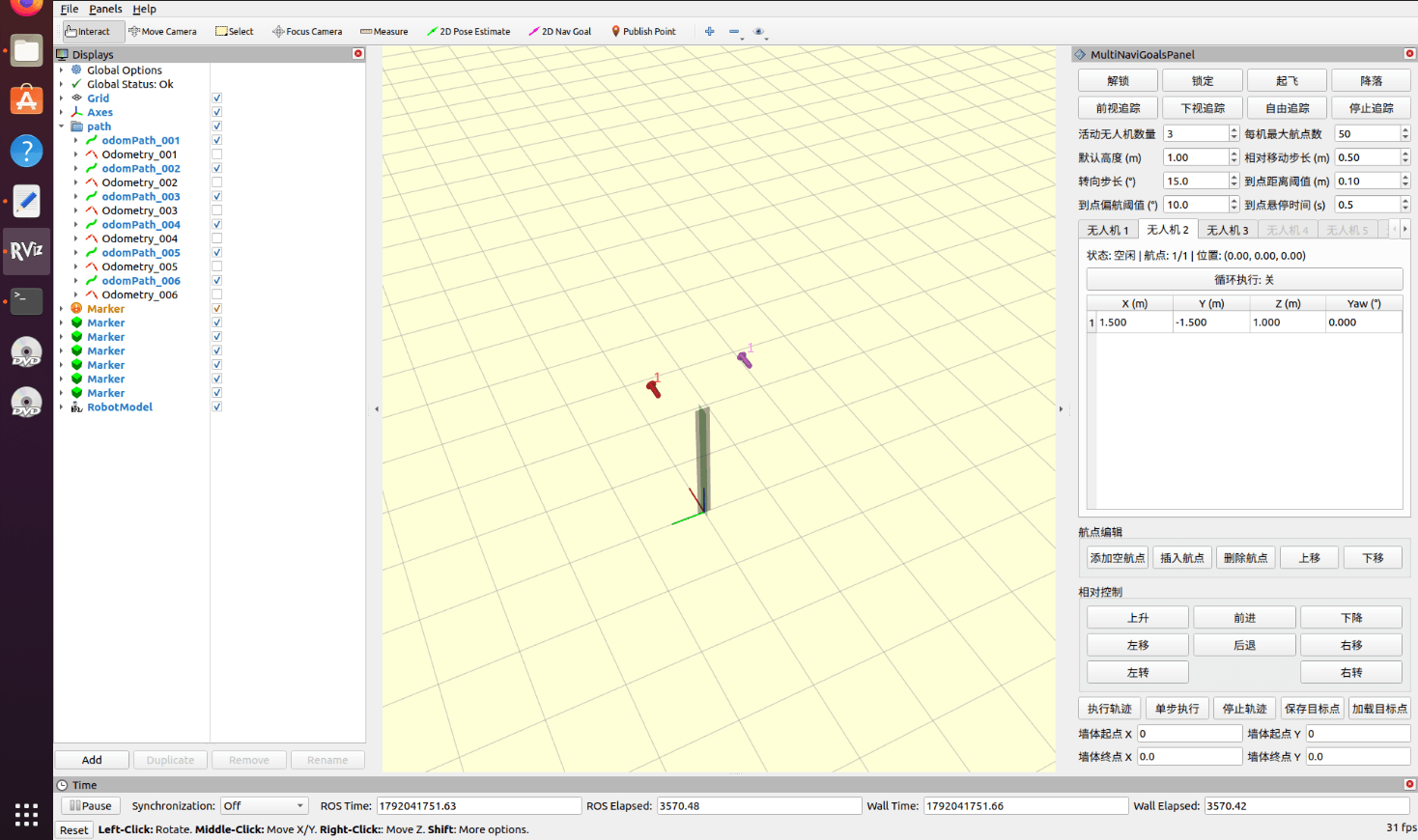Activate the Focus Camera tool
The image size is (1418, 840).
pyautogui.click(x=307, y=32)
